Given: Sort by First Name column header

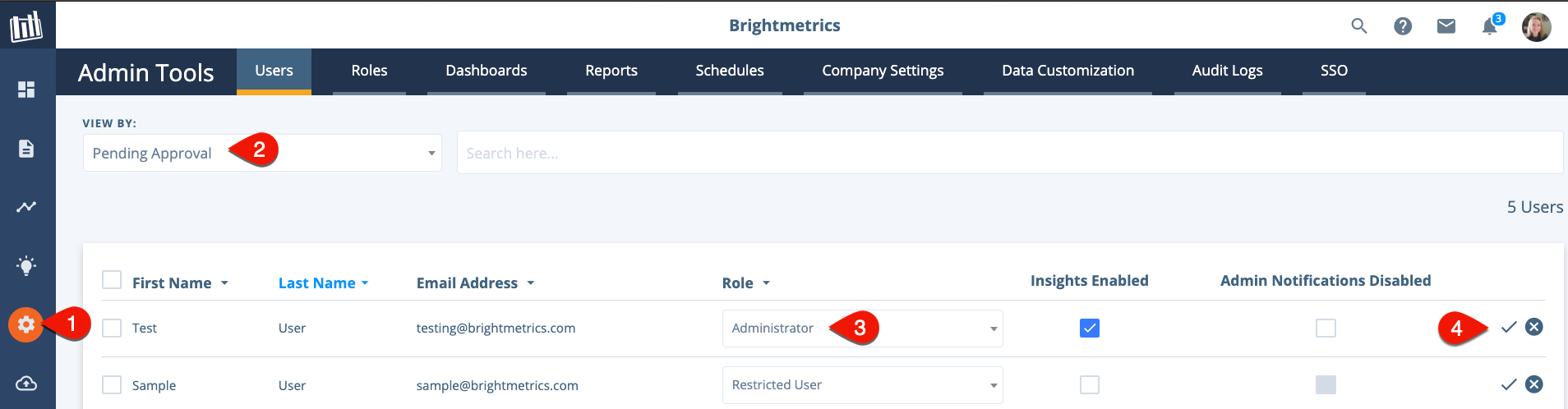Looking at the screenshot, I should pyautogui.click(x=180, y=283).
